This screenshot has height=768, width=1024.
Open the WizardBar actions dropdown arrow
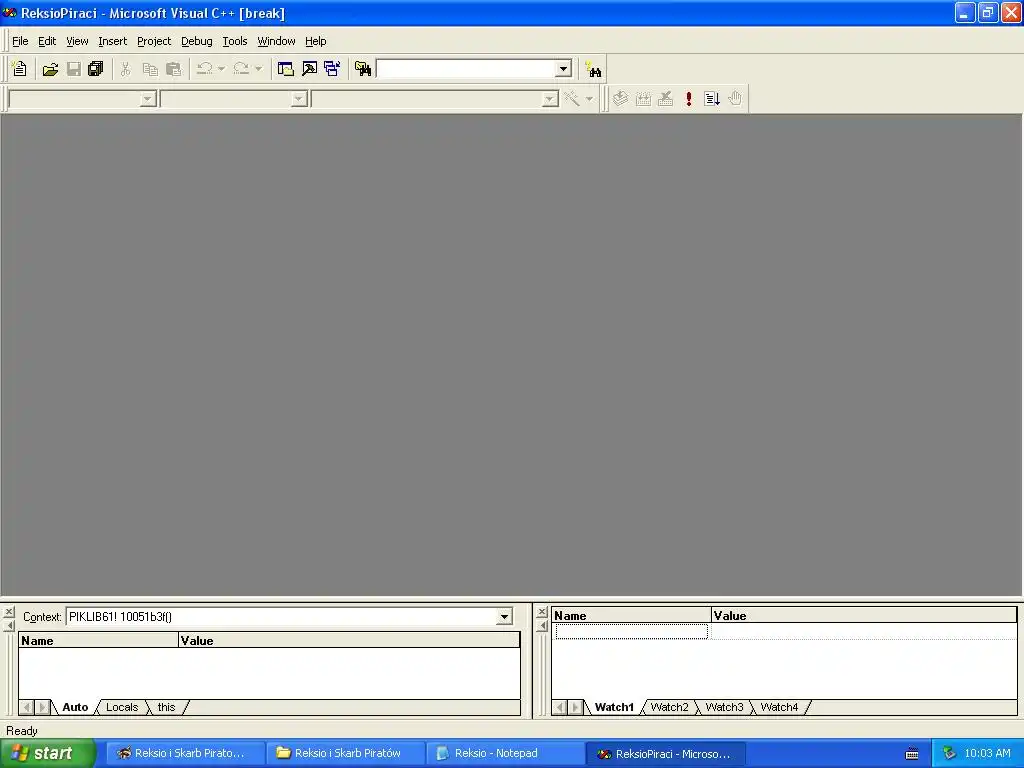coord(589,99)
